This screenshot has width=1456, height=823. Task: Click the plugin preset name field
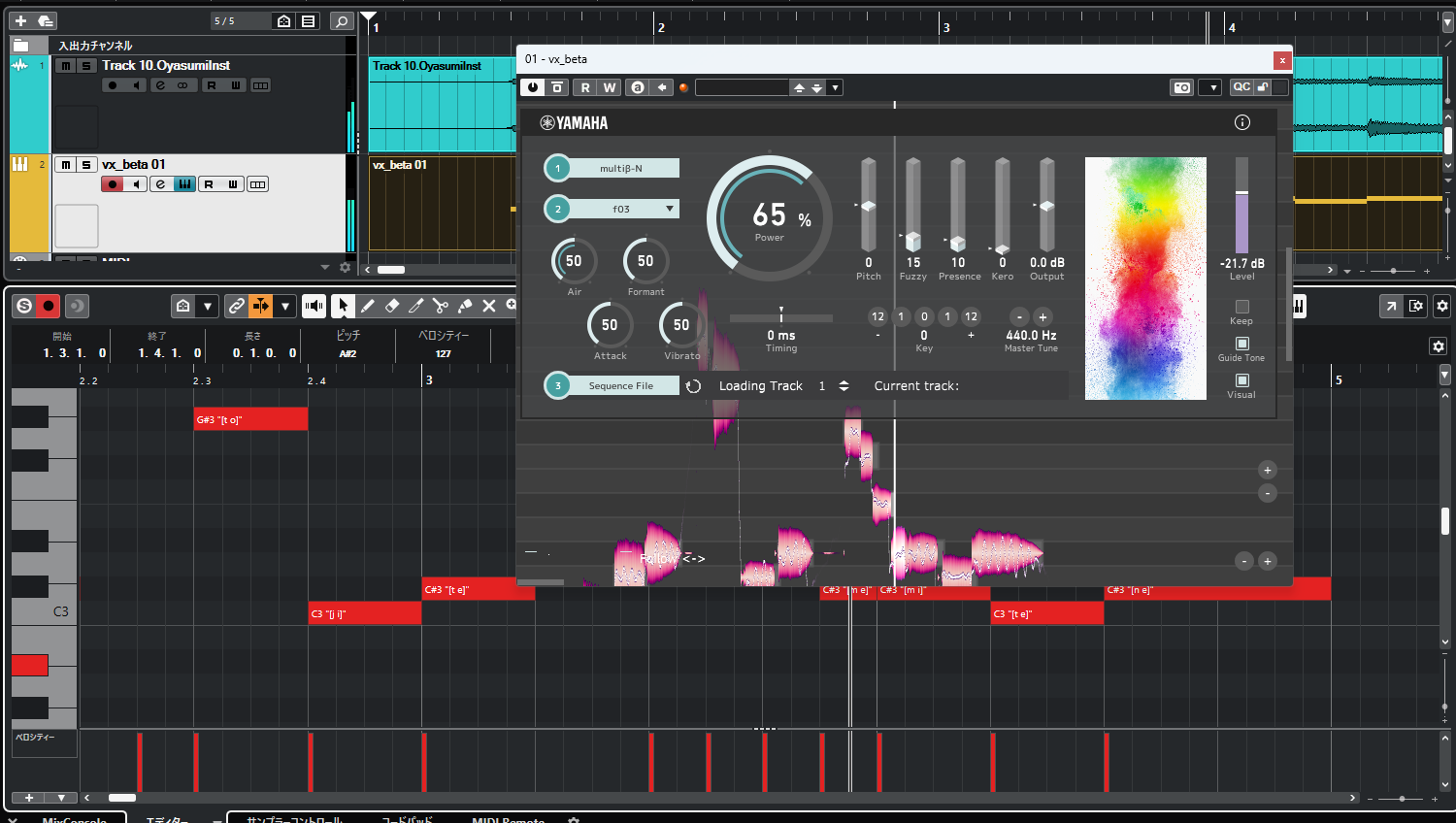coord(743,87)
